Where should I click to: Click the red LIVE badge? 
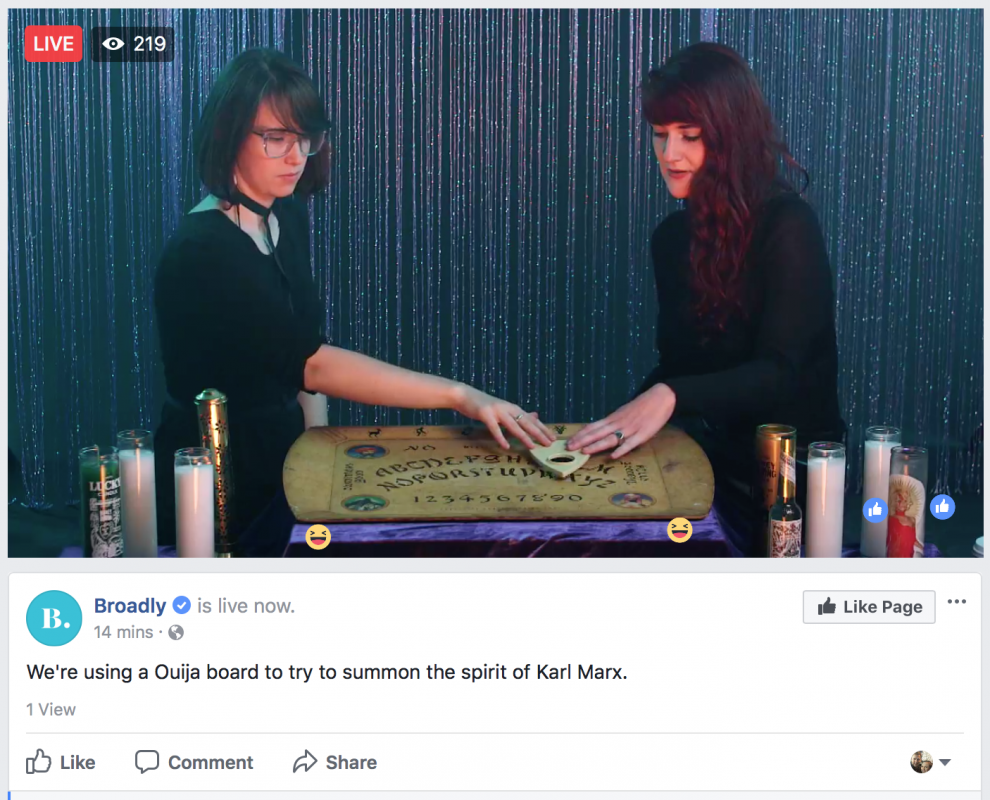[54, 44]
